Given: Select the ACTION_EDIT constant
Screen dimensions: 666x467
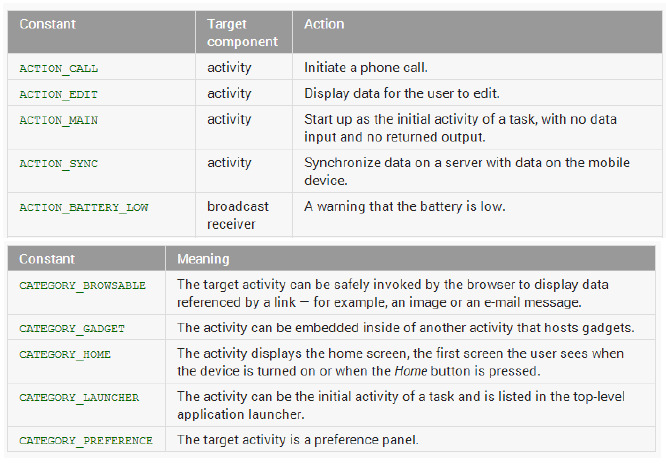Looking at the screenshot, I should (59, 94).
